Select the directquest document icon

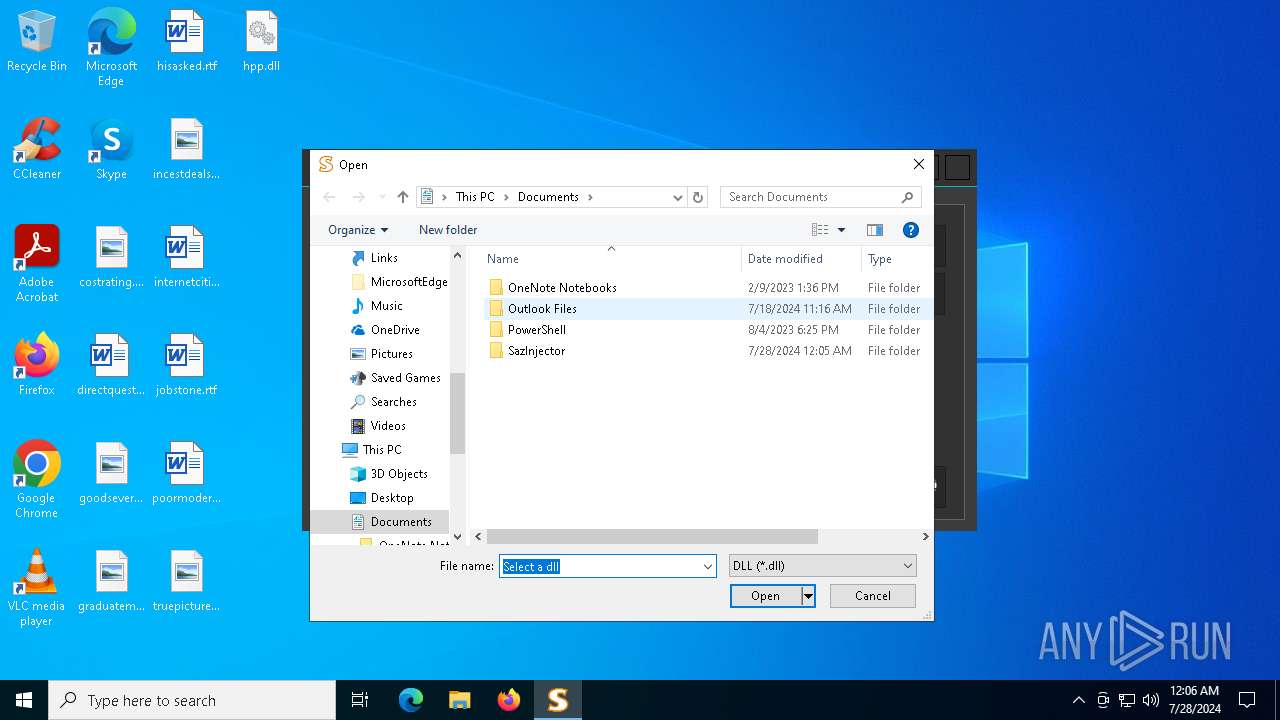pos(111,366)
